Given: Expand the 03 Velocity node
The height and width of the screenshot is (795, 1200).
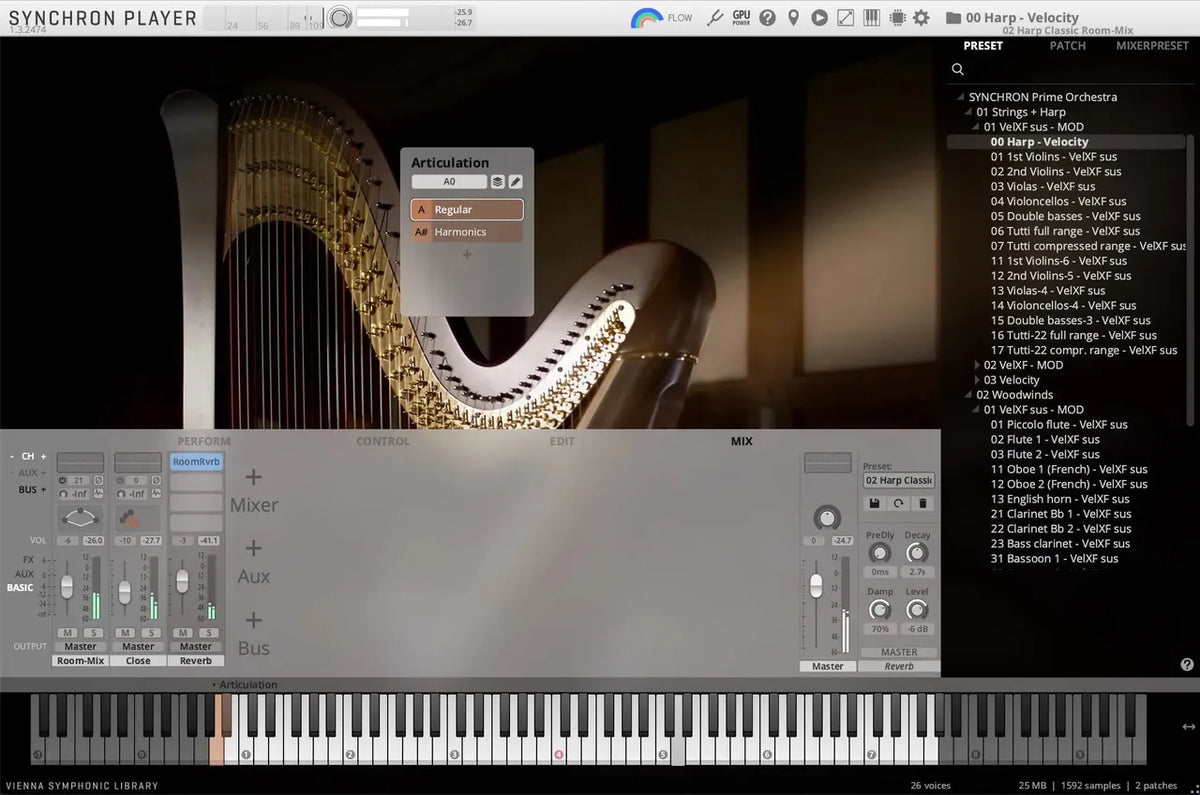Looking at the screenshot, I should click(976, 379).
